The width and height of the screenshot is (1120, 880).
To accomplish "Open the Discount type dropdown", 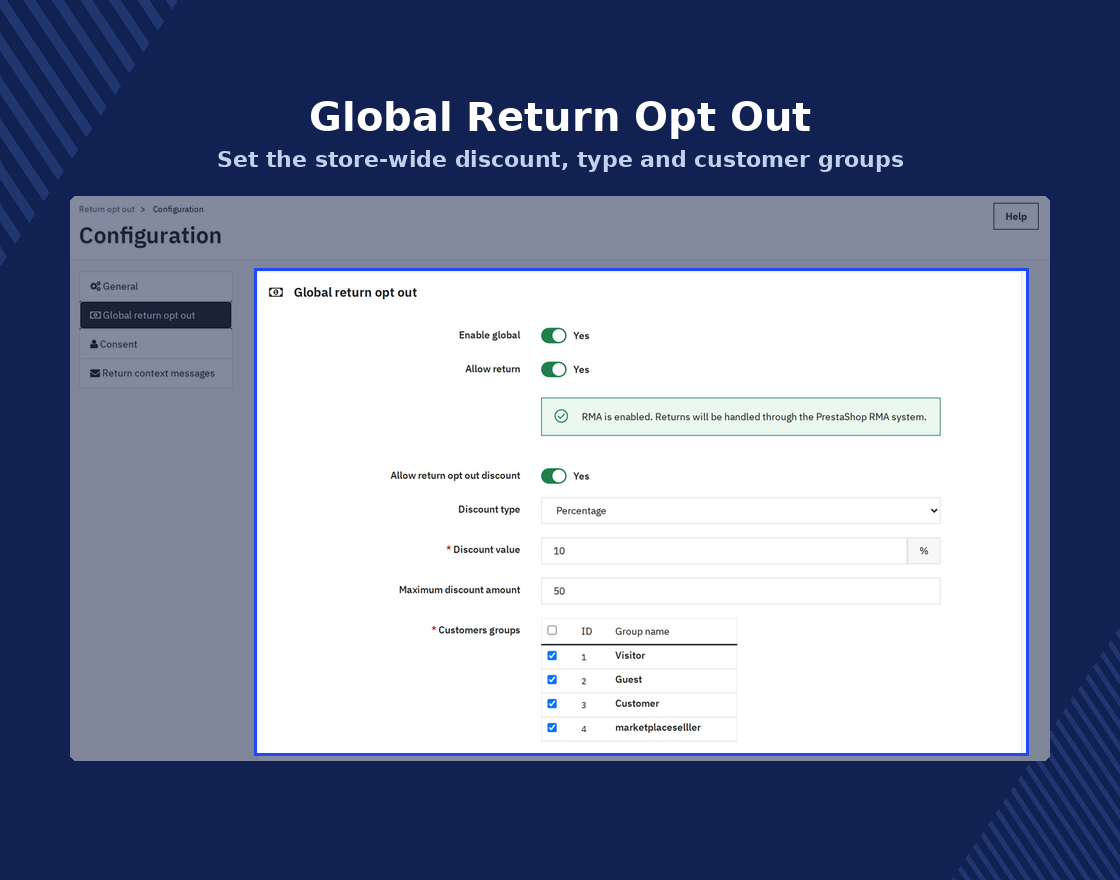I will coord(741,511).
